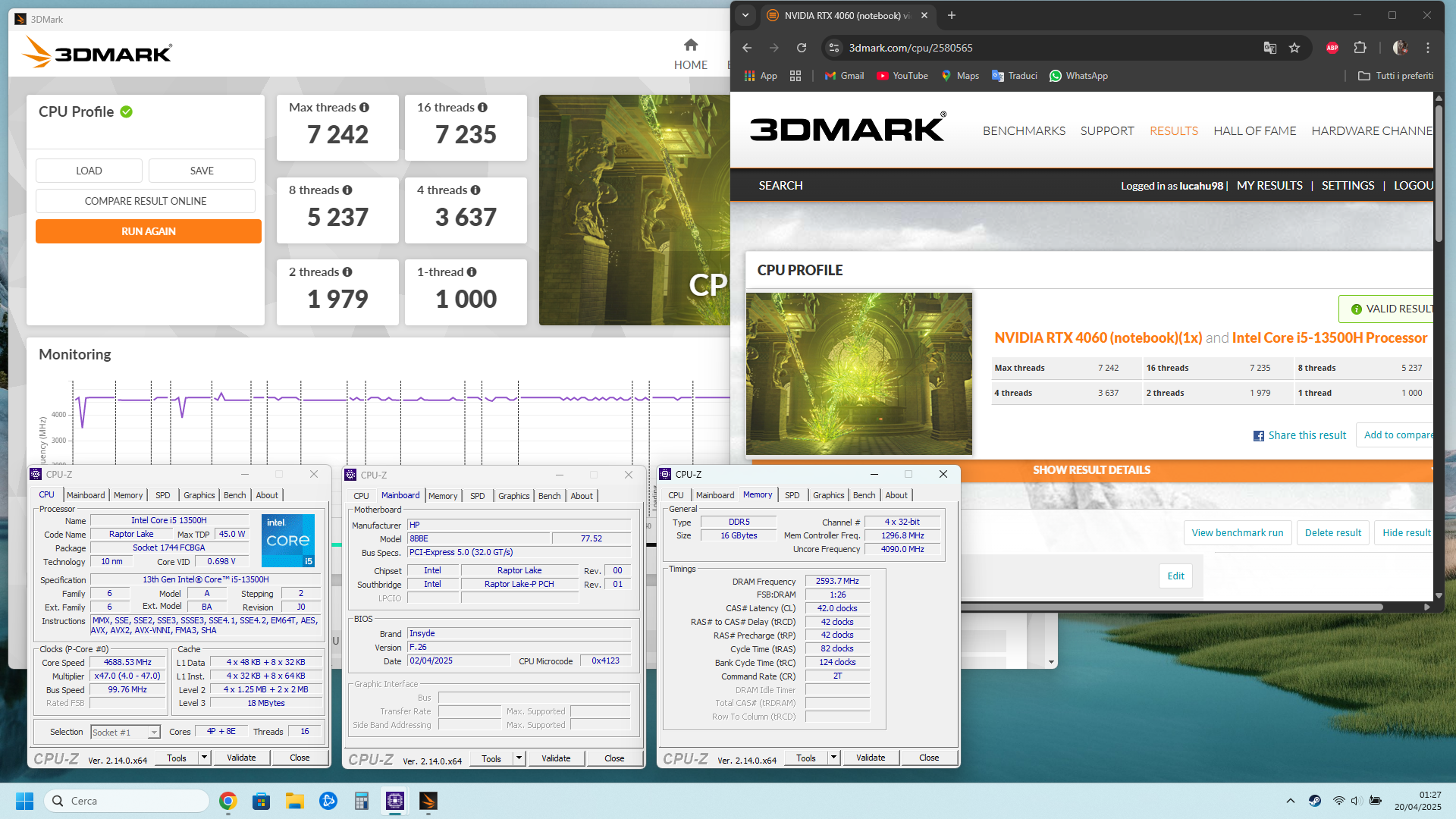
Task: Open the SPD tab in CPU-Z Memory window
Action: [x=792, y=495]
